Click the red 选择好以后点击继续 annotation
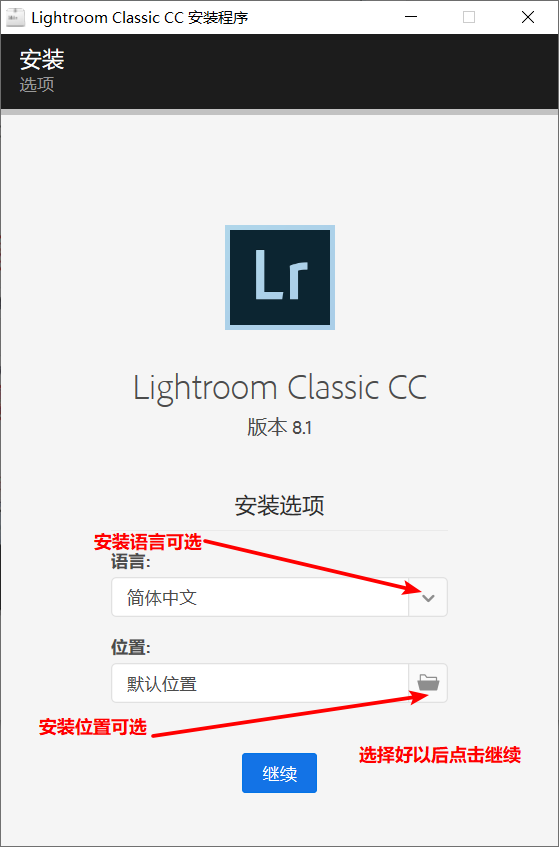This screenshot has height=847, width=559. tap(440, 755)
